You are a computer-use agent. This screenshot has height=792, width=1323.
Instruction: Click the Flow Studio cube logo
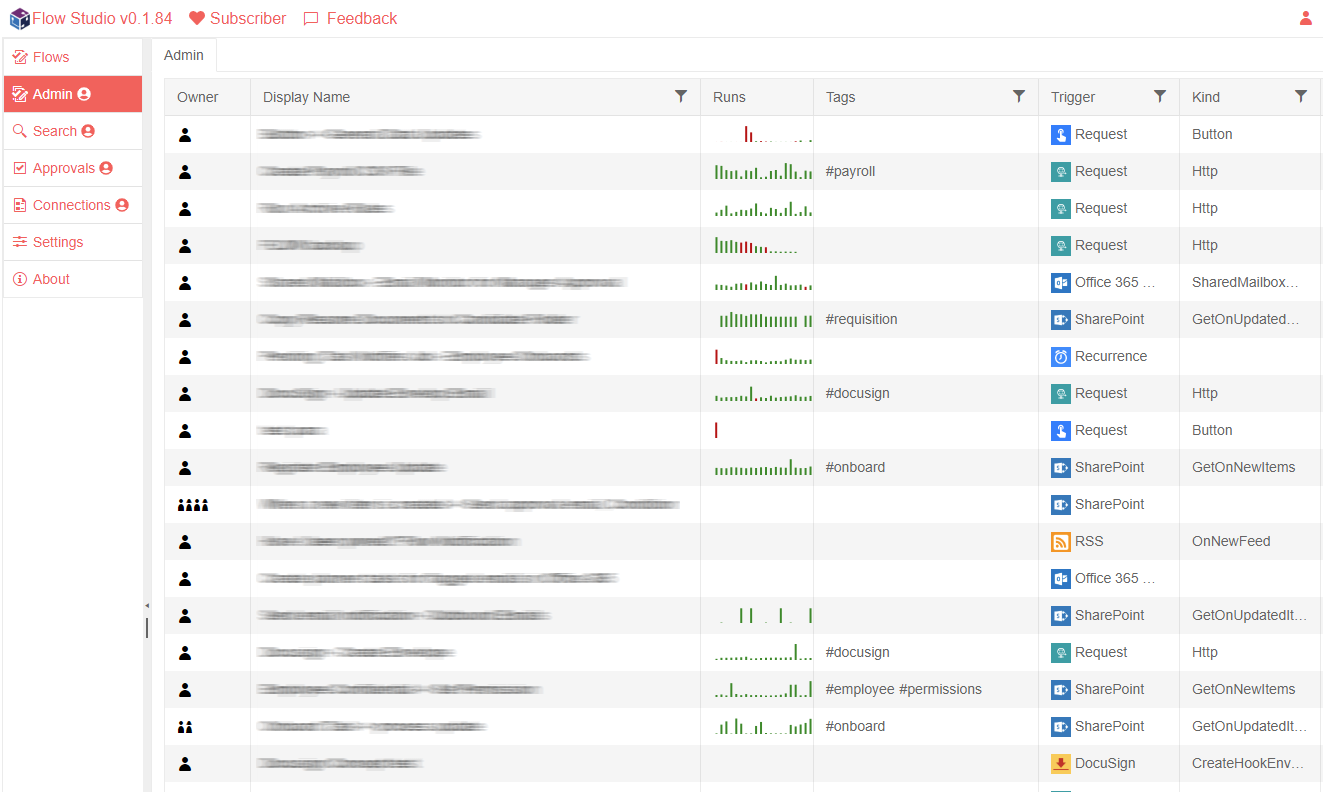click(x=19, y=18)
